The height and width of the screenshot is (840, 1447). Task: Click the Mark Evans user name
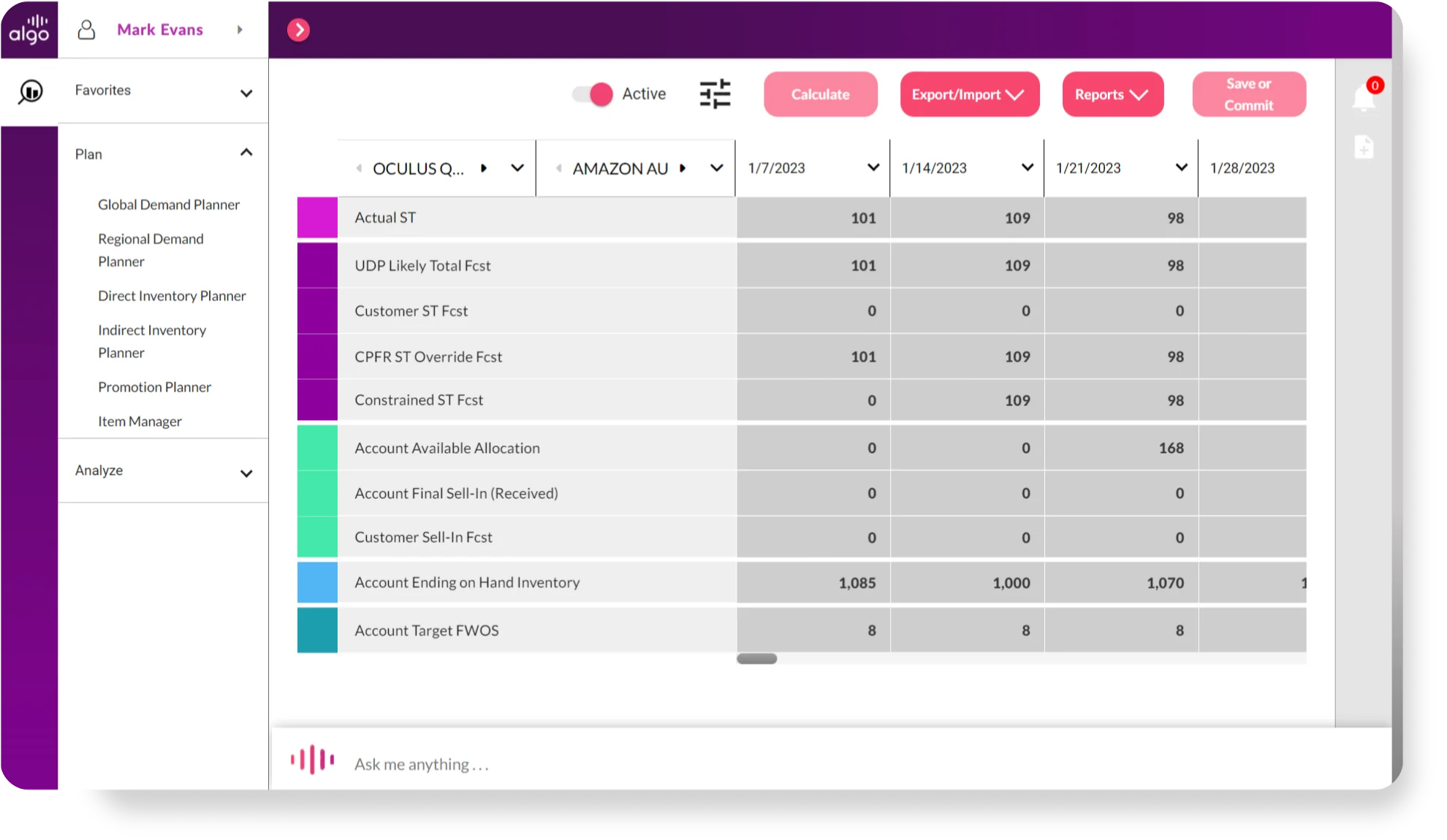point(160,30)
